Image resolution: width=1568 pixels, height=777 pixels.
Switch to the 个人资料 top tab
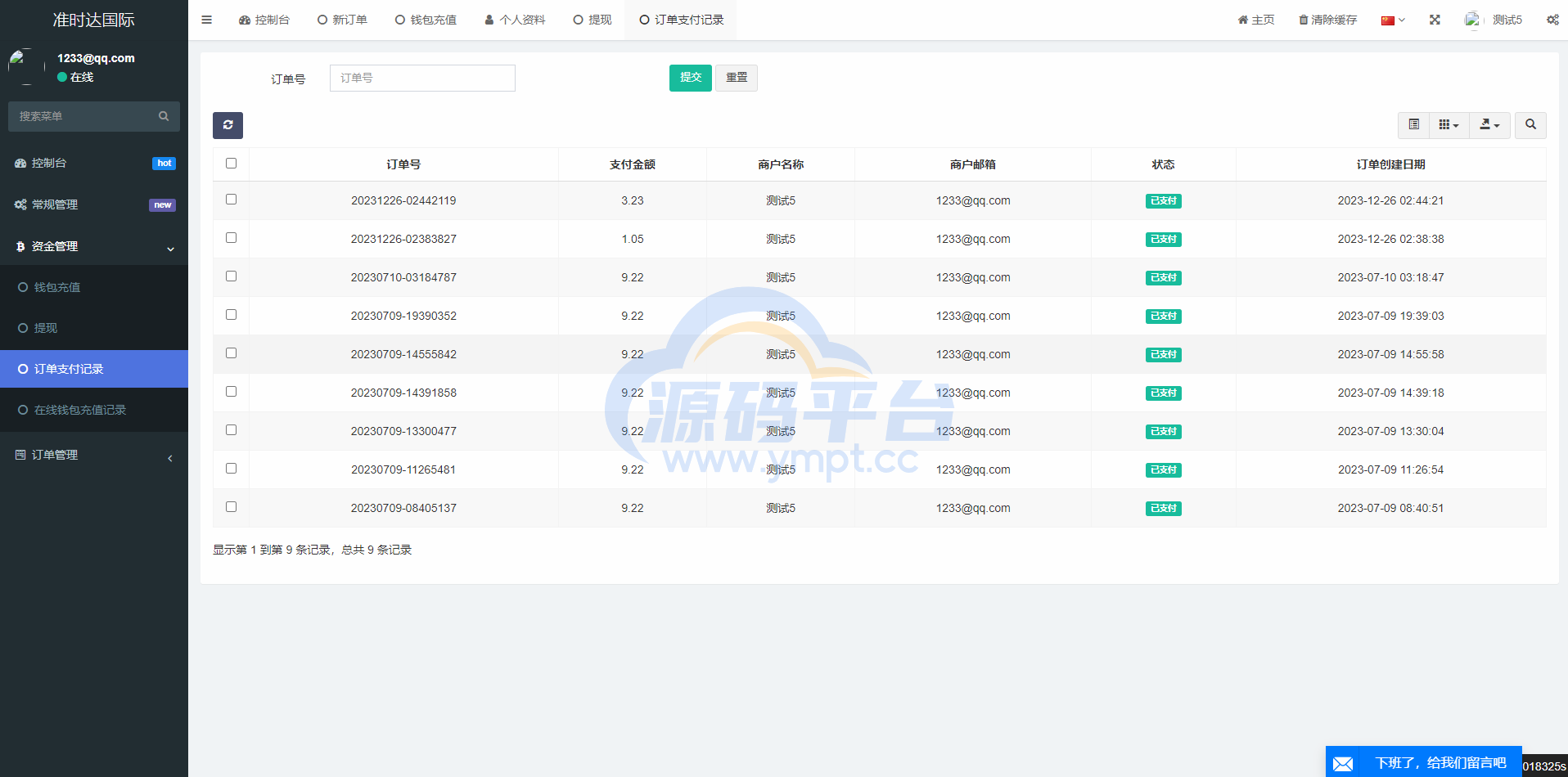click(x=515, y=20)
